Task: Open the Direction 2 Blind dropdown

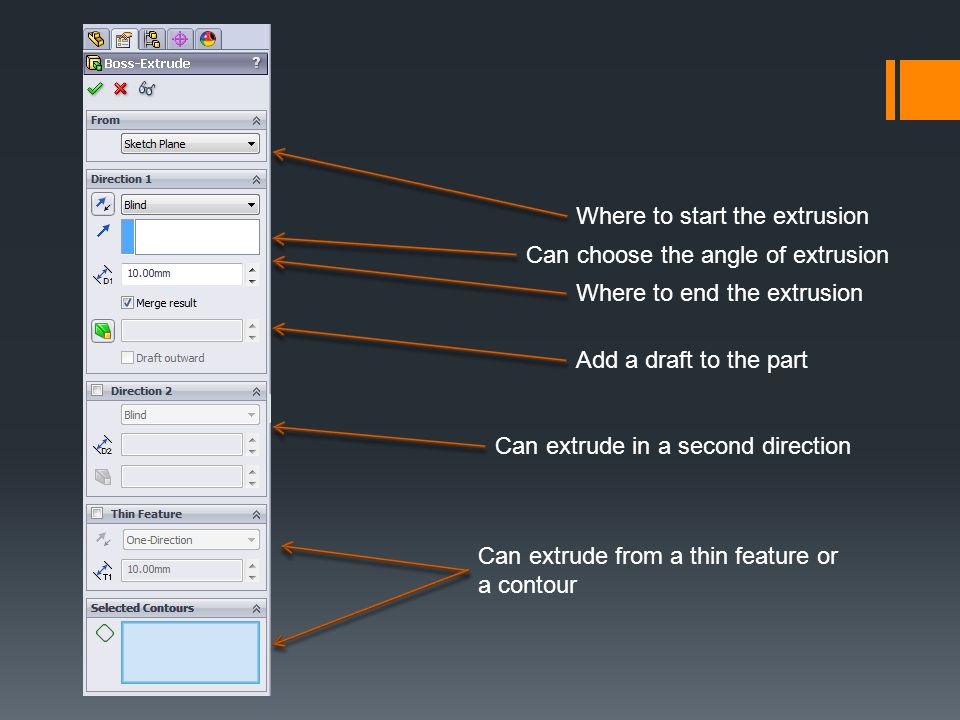Action: point(190,414)
